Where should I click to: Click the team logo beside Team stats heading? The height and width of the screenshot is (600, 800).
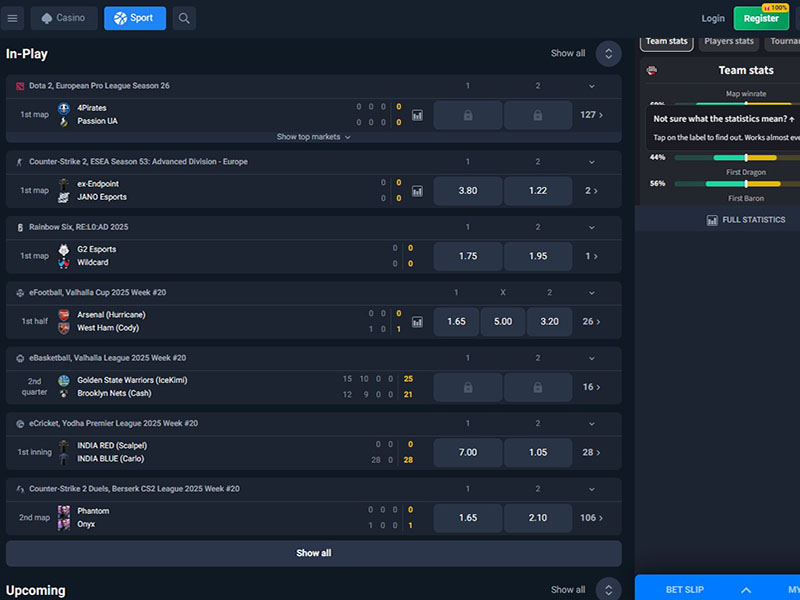(x=652, y=70)
